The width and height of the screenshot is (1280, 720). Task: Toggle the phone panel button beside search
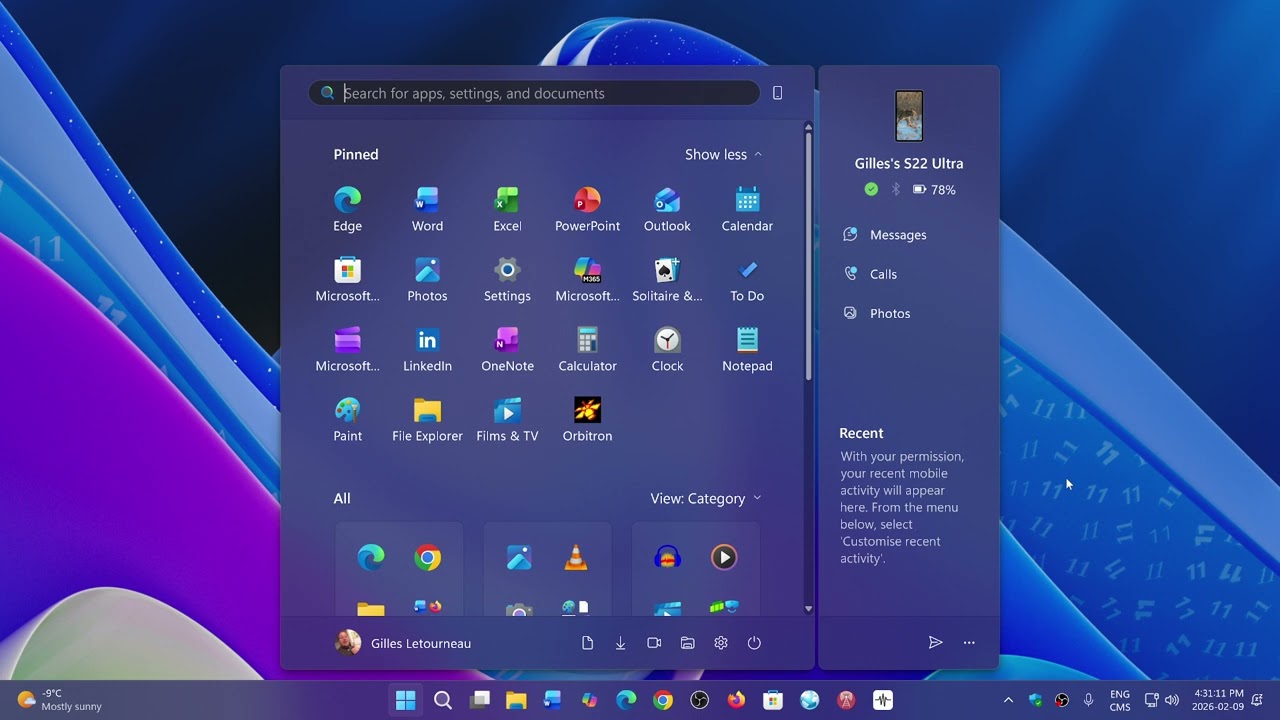pos(777,93)
